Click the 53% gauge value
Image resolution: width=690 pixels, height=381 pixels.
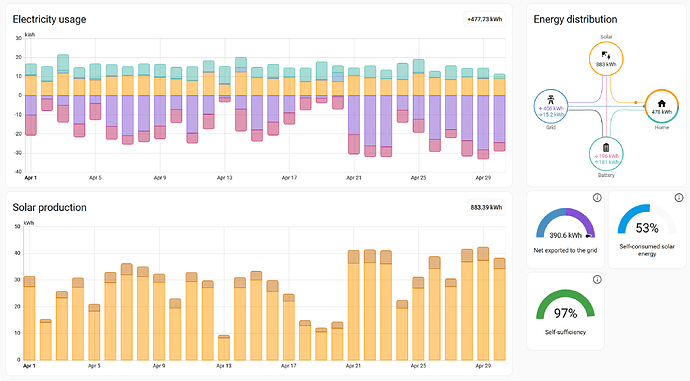[x=647, y=228]
